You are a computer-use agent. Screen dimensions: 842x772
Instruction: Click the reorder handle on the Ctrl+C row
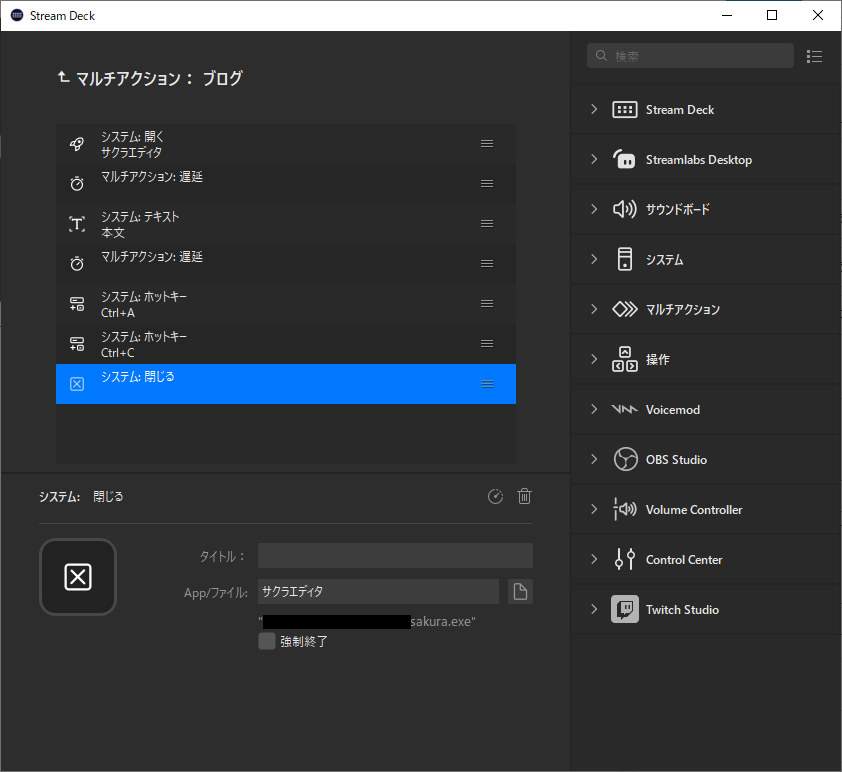tap(487, 344)
